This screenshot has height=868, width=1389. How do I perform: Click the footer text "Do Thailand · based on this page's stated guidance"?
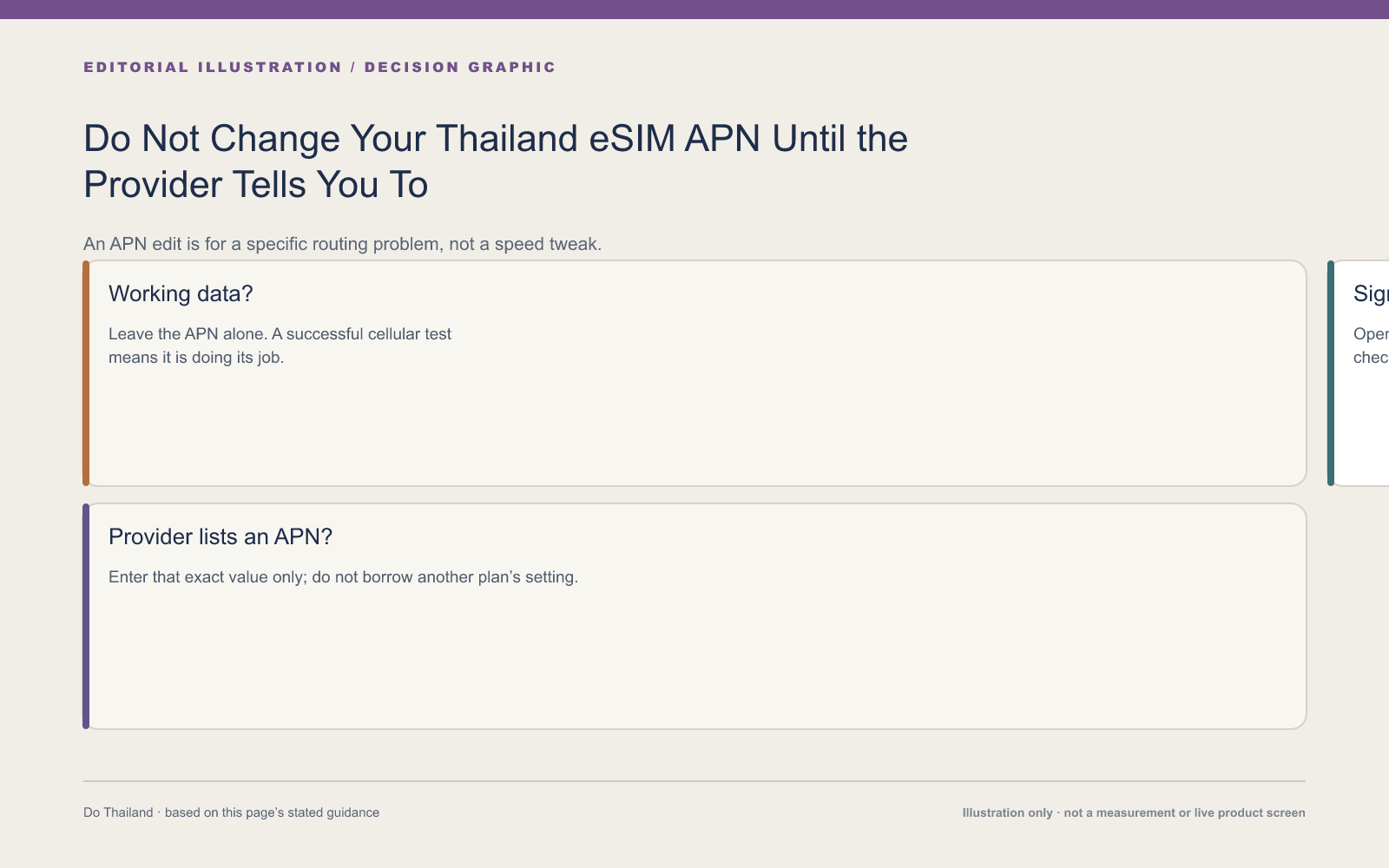[231, 812]
